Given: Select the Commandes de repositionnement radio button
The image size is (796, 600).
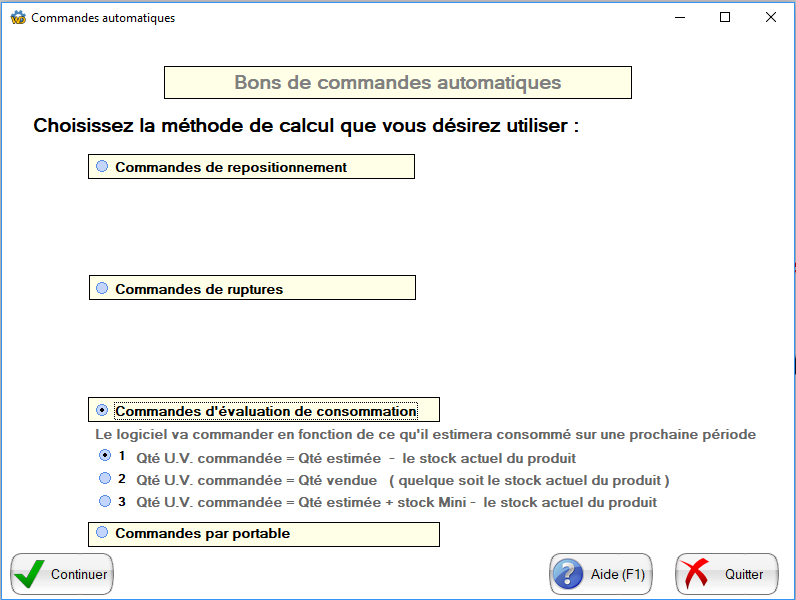Looking at the screenshot, I should 102,166.
